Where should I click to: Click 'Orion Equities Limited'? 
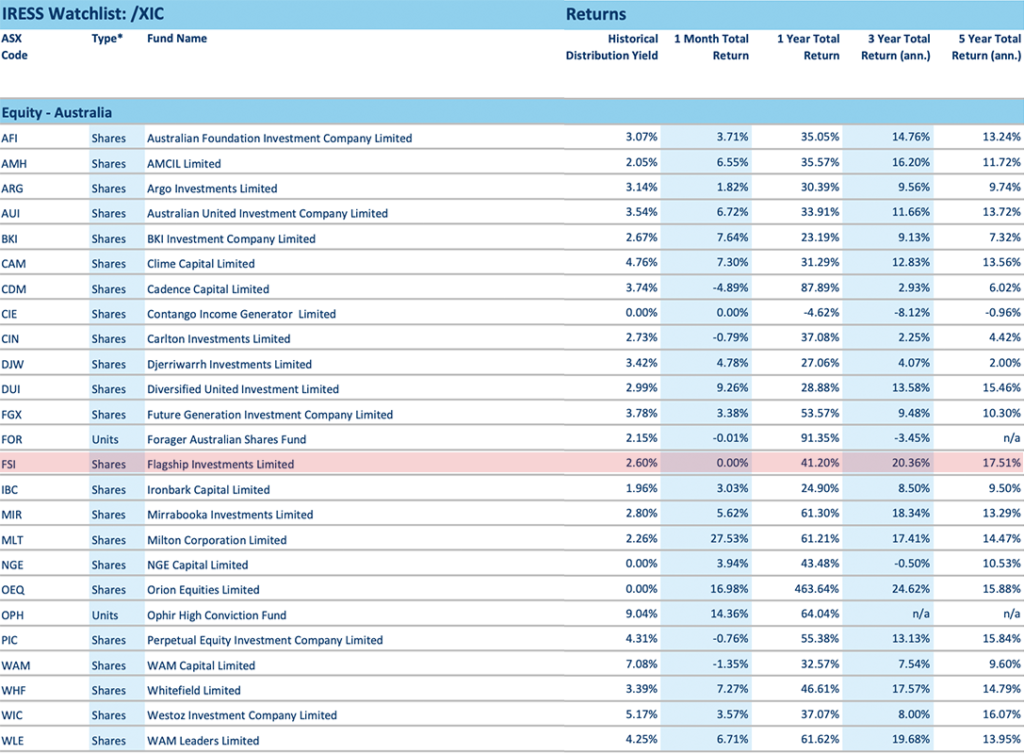203,589
